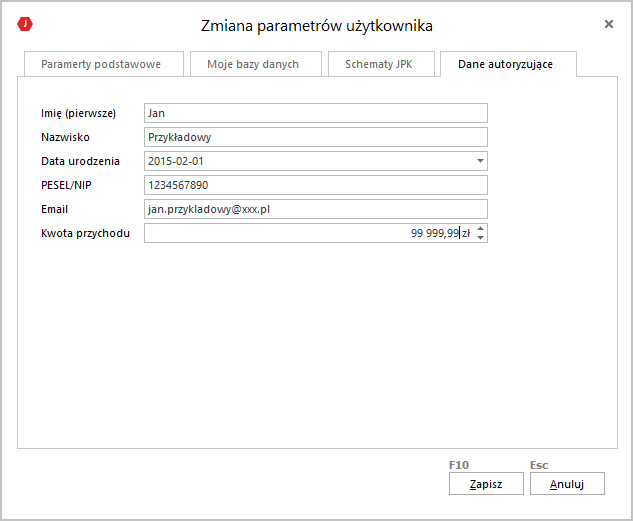Select the Dane autoryzujące tab
The width and height of the screenshot is (633, 521).
pyautogui.click(x=508, y=64)
